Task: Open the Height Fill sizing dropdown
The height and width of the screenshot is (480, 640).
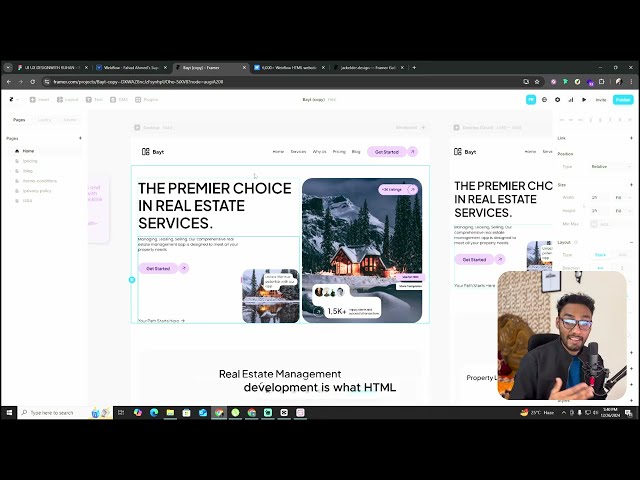Action: point(623,211)
